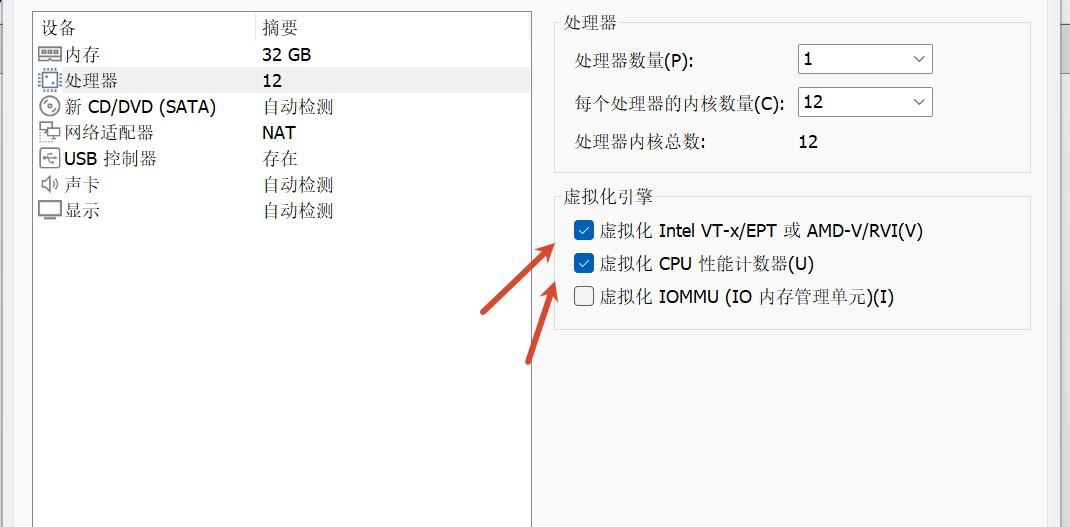Select 声卡 自动检测 summary entry
Image resolution: width=1070 pixels, height=527 pixels.
pyautogui.click(x=298, y=184)
